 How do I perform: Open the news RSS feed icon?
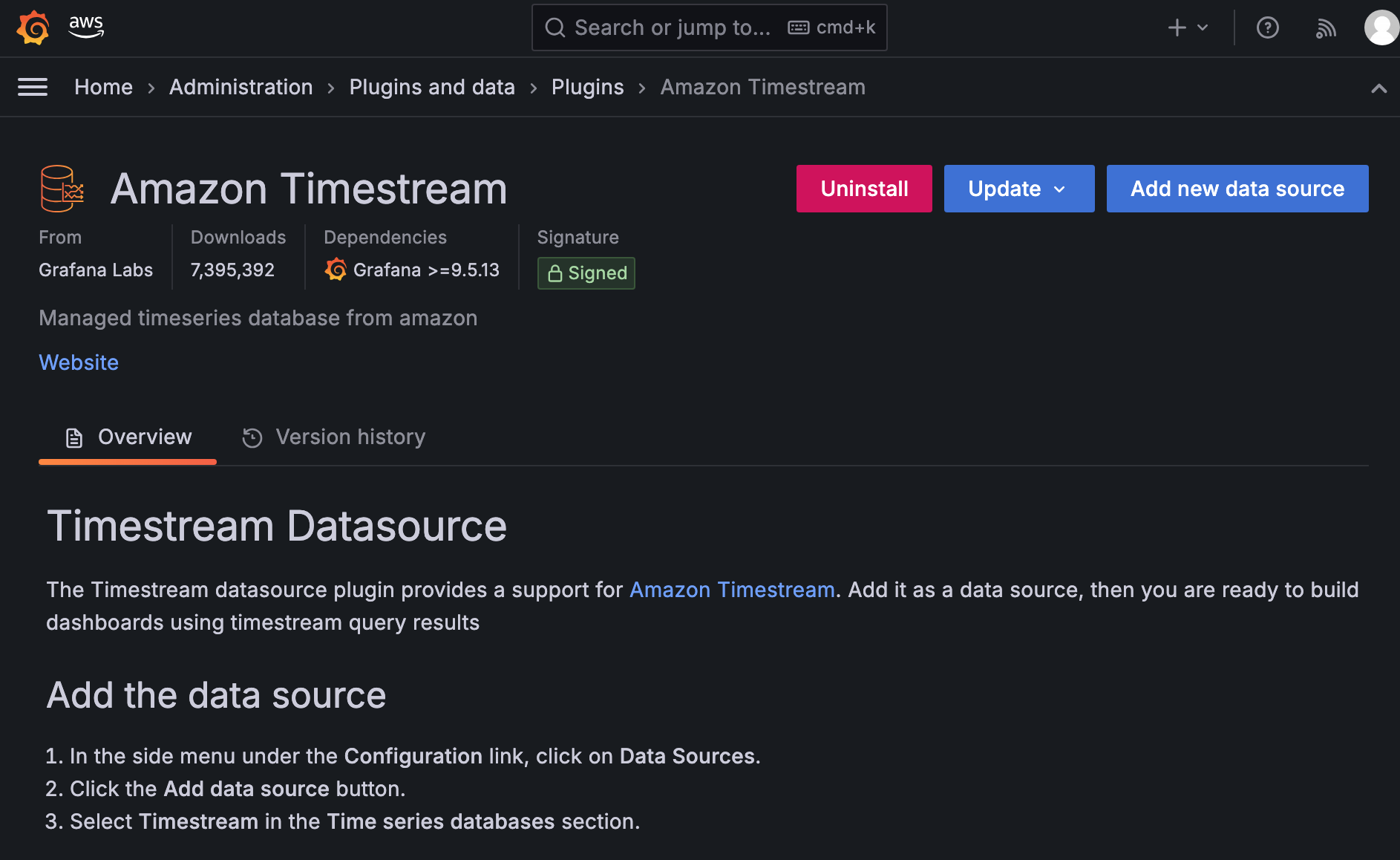pos(1326,28)
